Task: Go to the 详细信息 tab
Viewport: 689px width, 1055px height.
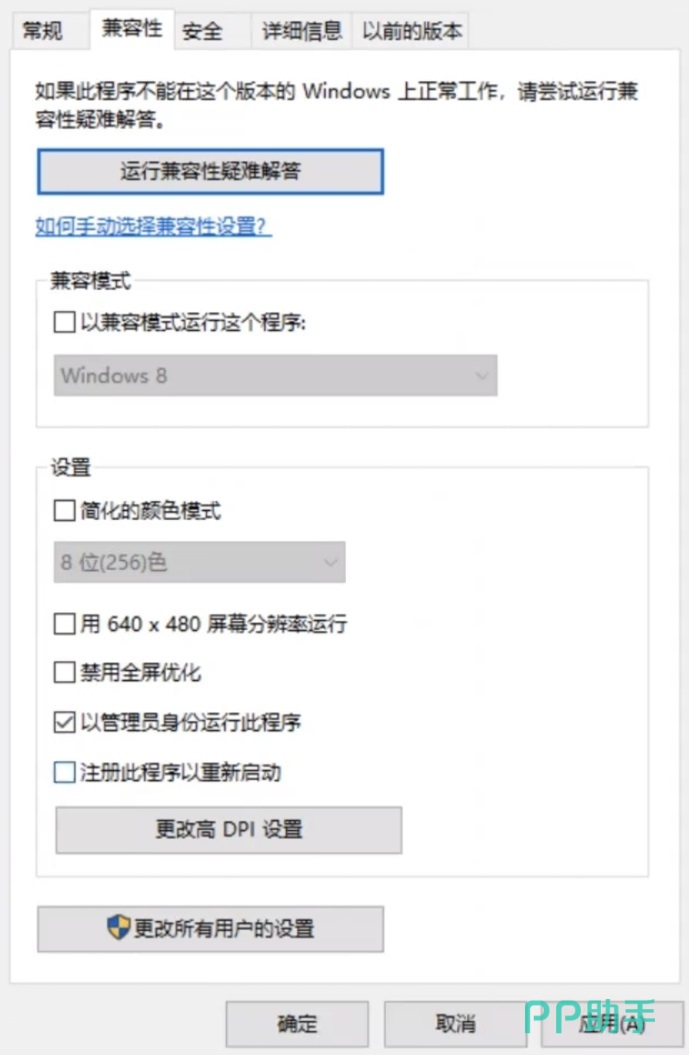Action: click(x=302, y=31)
